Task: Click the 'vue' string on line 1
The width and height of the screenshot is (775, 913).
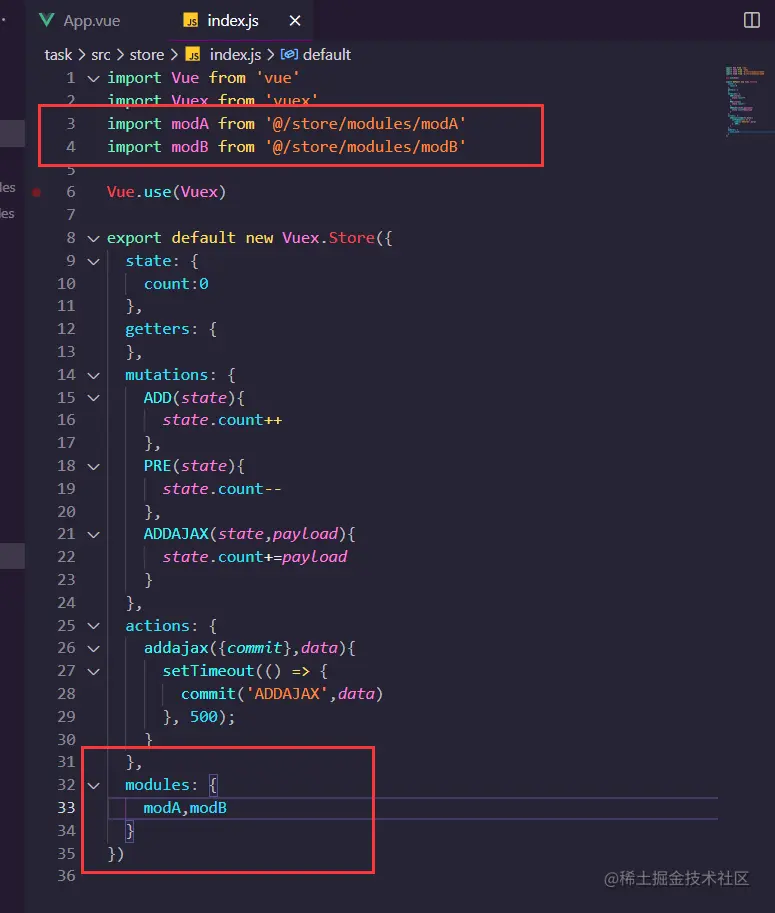Action: tap(278, 78)
